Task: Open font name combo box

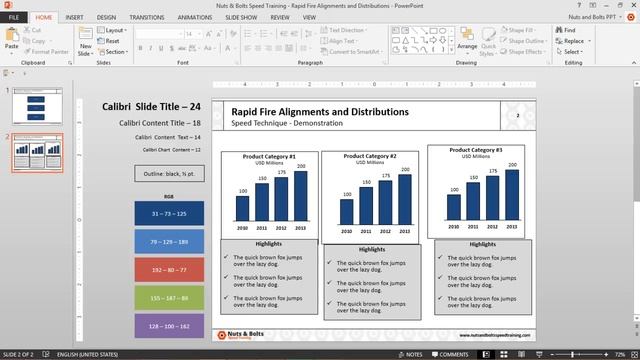Action: pos(159,34)
